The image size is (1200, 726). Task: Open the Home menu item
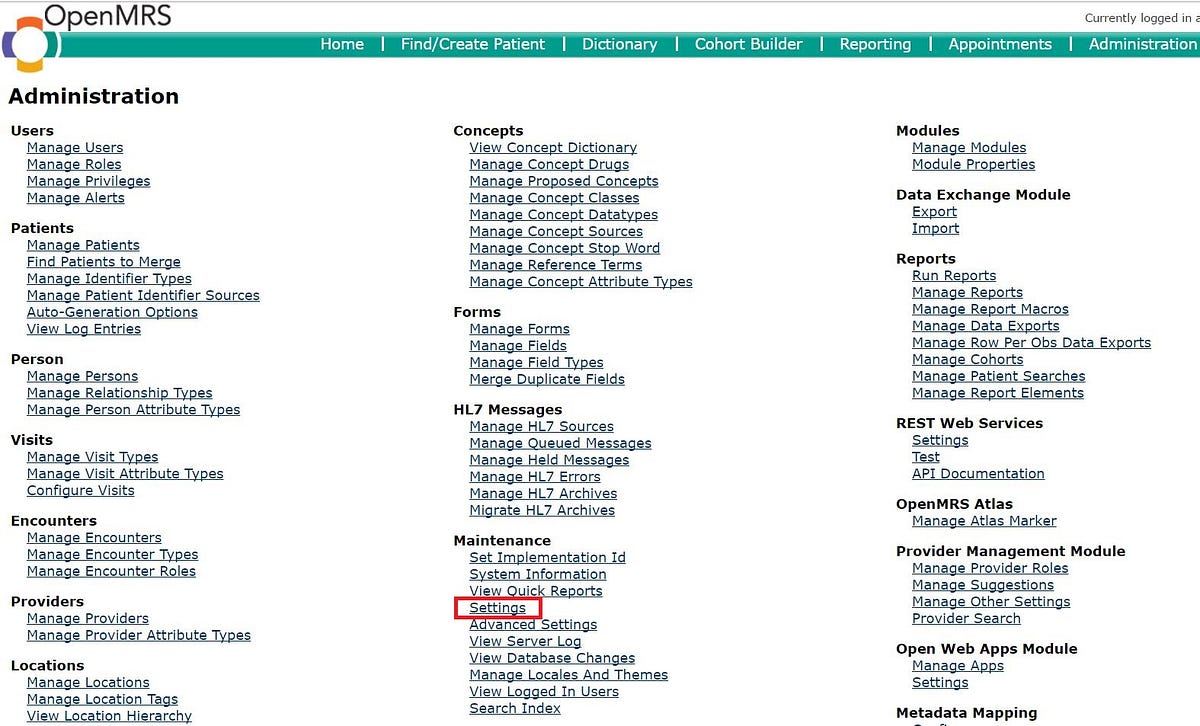(x=342, y=44)
